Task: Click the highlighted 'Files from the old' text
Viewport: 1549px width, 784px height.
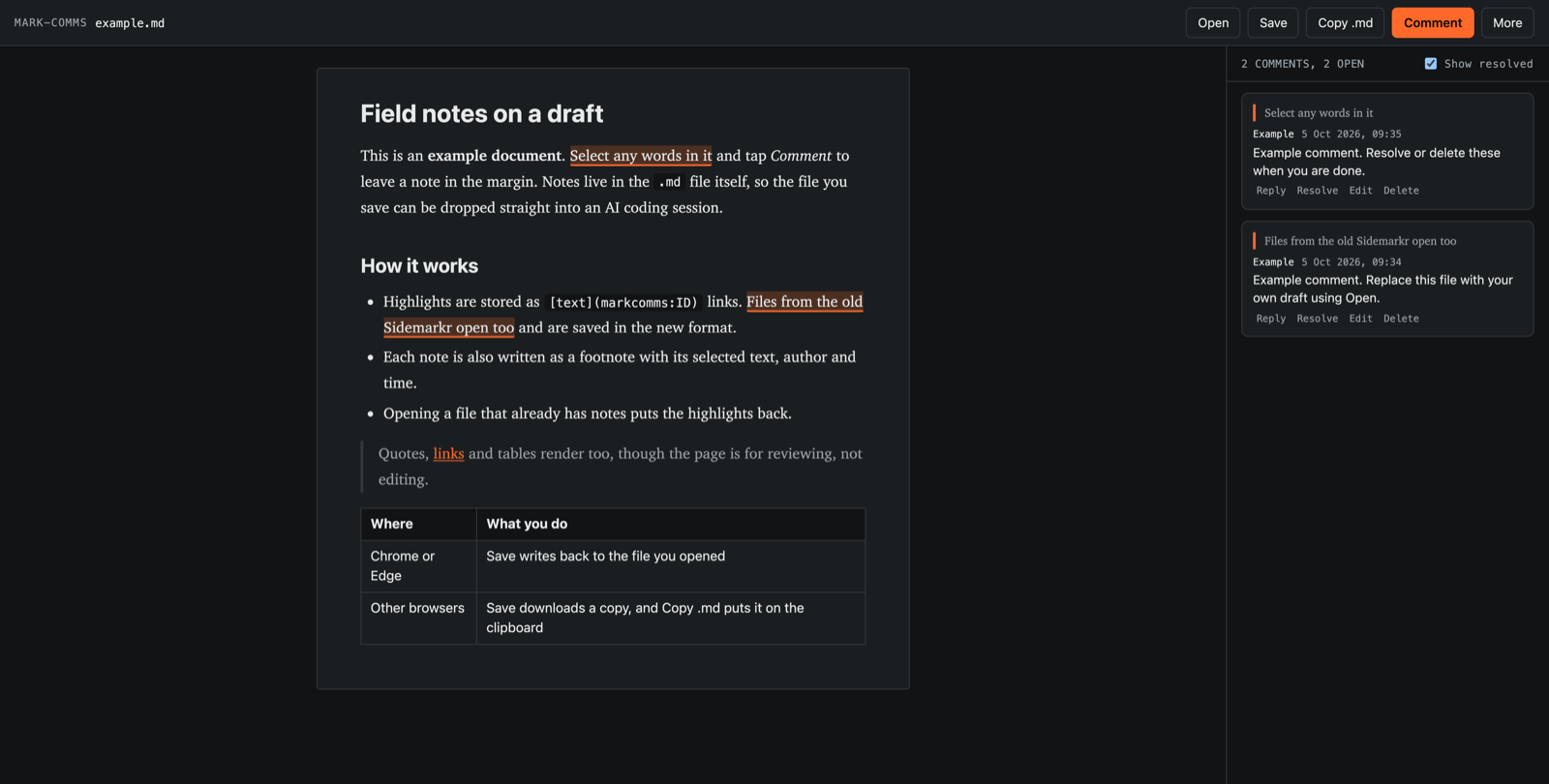Action: click(x=805, y=302)
